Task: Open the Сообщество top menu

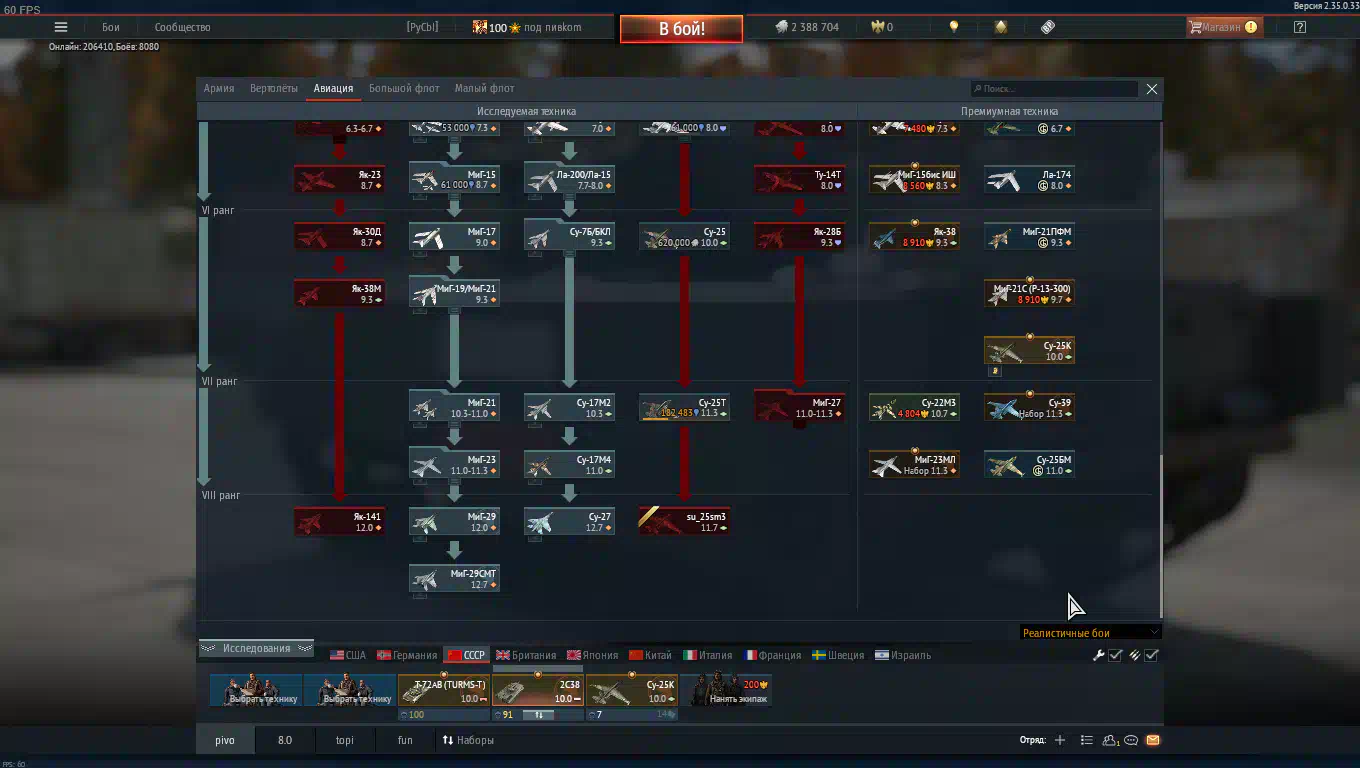Action: [x=182, y=27]
